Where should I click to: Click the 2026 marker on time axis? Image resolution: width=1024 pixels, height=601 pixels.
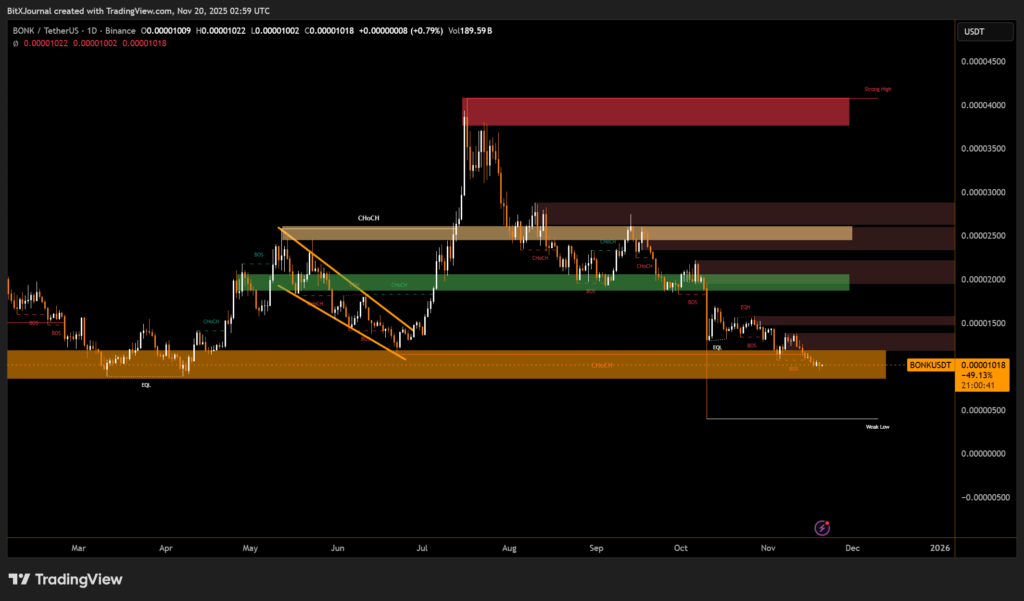tap(939, 548)
